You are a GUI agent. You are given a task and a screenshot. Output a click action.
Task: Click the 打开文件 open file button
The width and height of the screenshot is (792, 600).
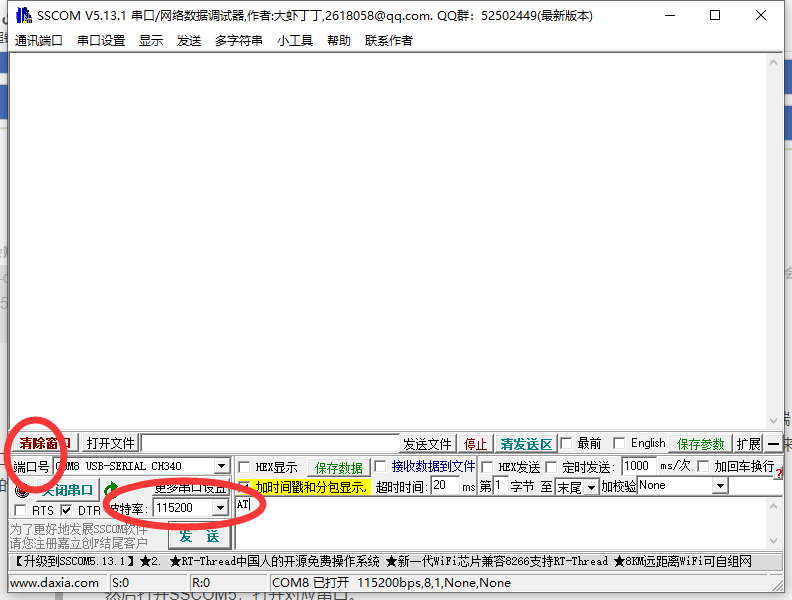pos(110,443)
